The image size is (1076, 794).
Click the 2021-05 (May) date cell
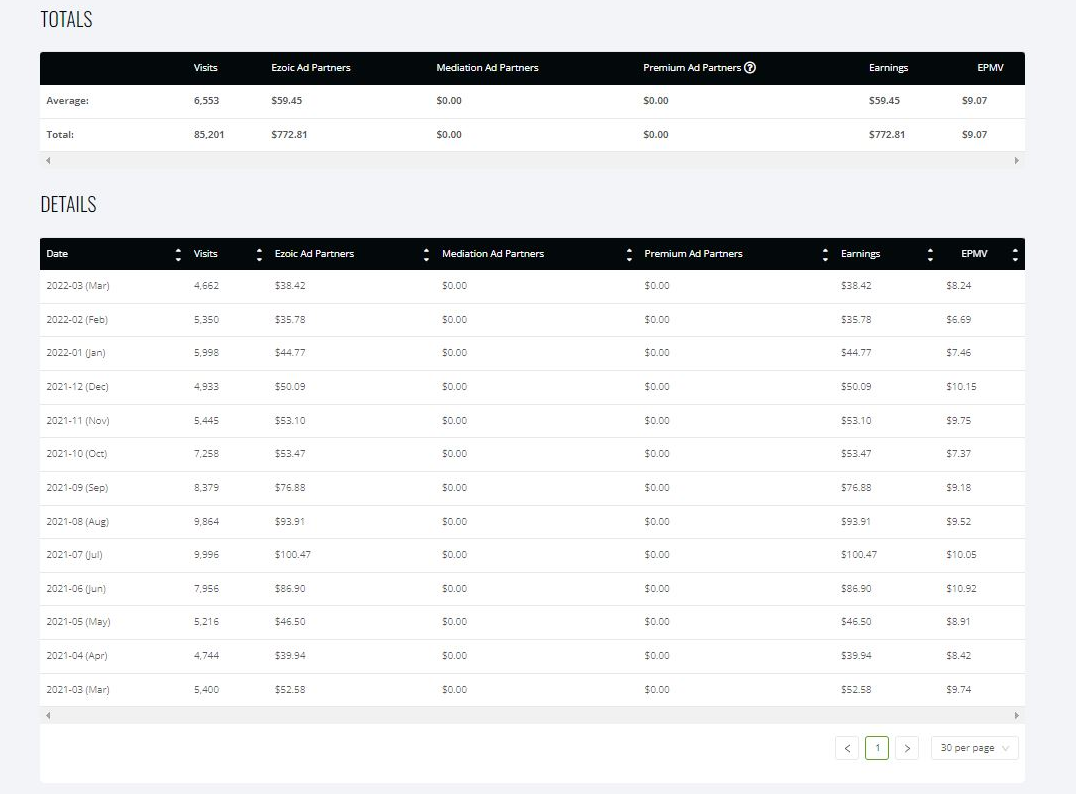click(x=78, y=622)
